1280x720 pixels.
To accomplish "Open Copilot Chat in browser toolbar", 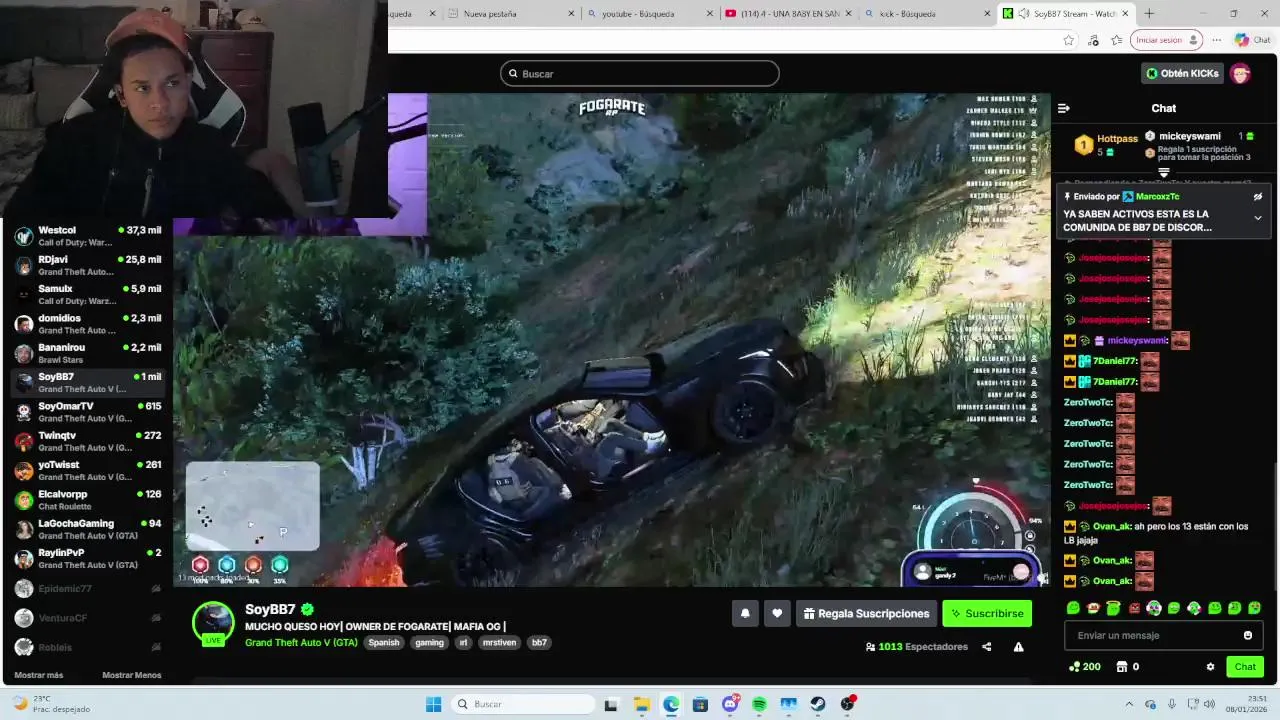I will [1252, 40].
